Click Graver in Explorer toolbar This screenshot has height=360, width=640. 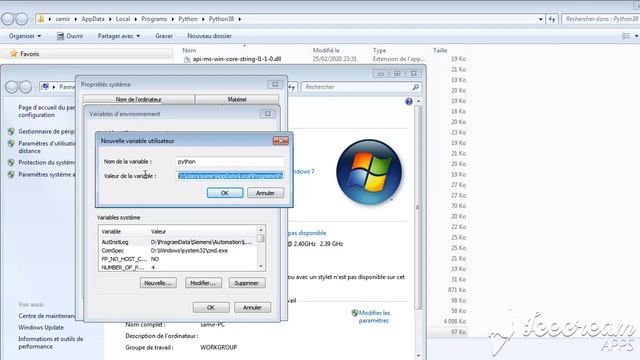[164, 36]
